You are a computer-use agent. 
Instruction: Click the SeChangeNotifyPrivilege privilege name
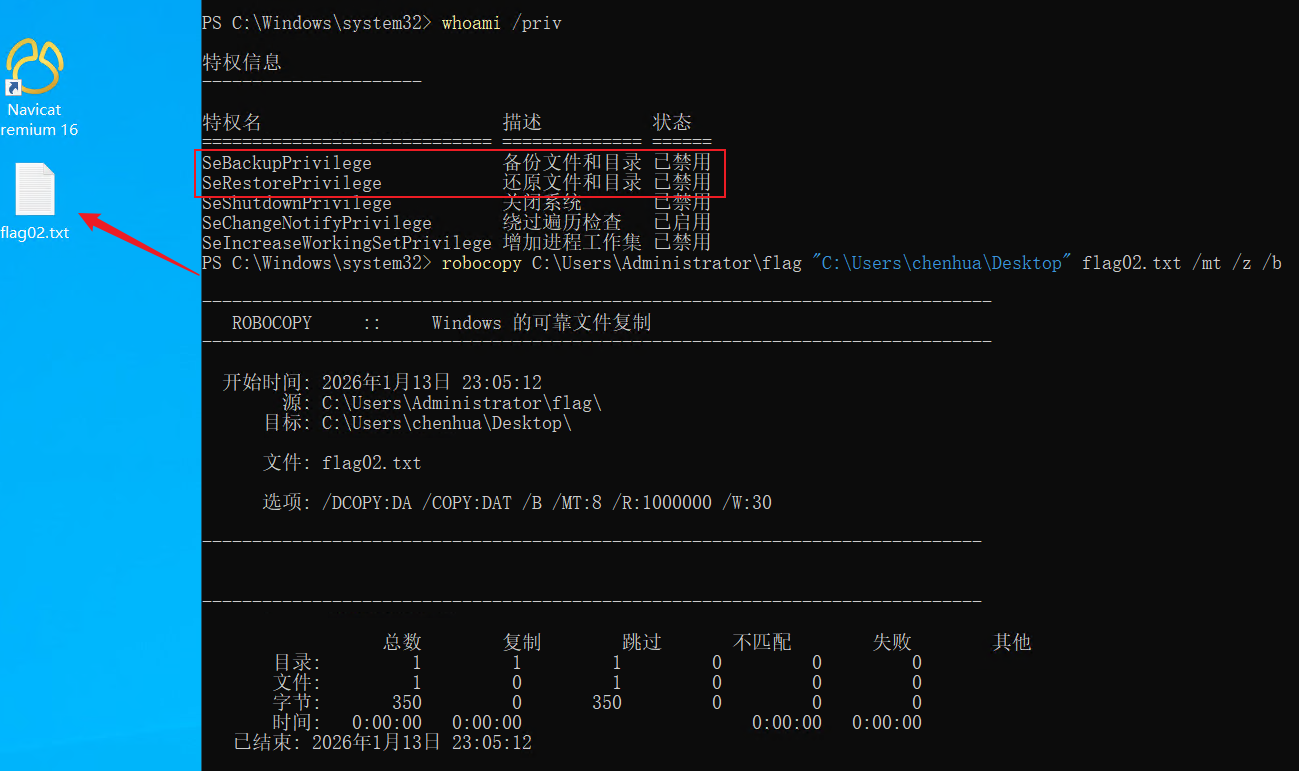(x=317, y=223)
